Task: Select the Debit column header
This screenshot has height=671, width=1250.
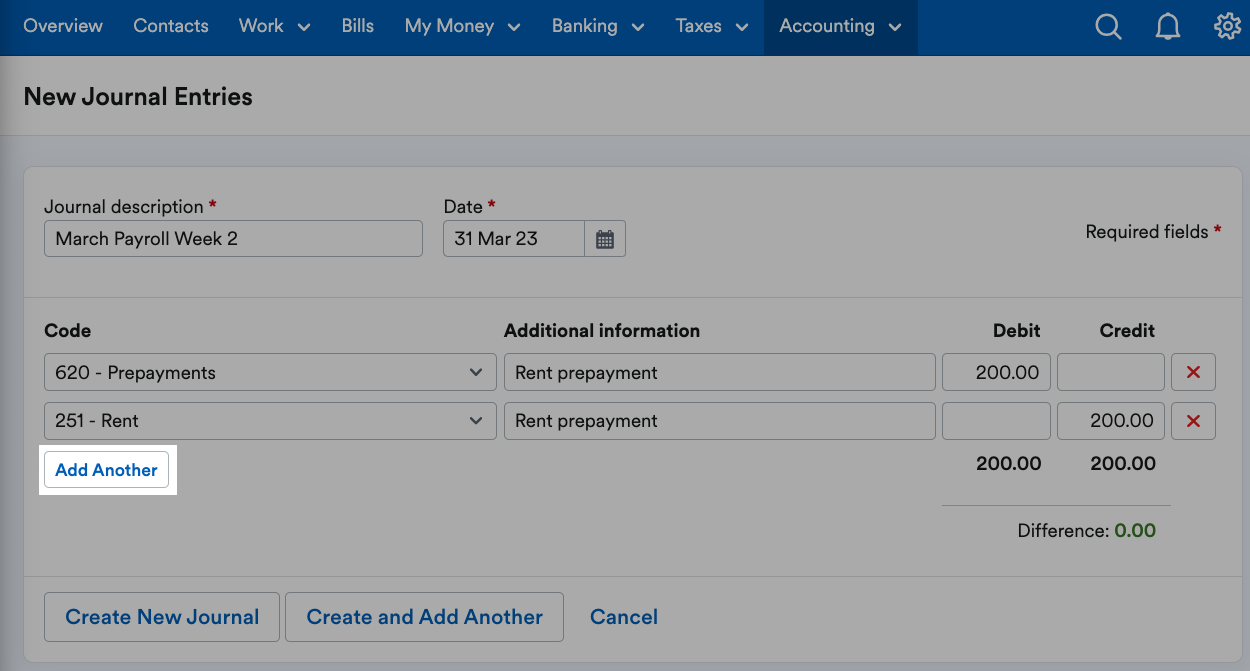Action: click(x=1016, y=331)
